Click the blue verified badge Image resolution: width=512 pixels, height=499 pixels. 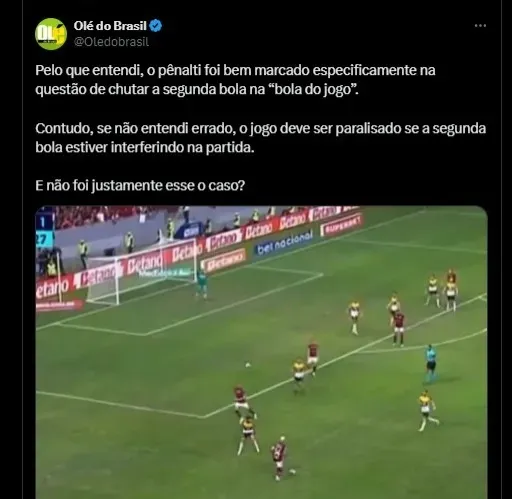(x=156, y=26)
